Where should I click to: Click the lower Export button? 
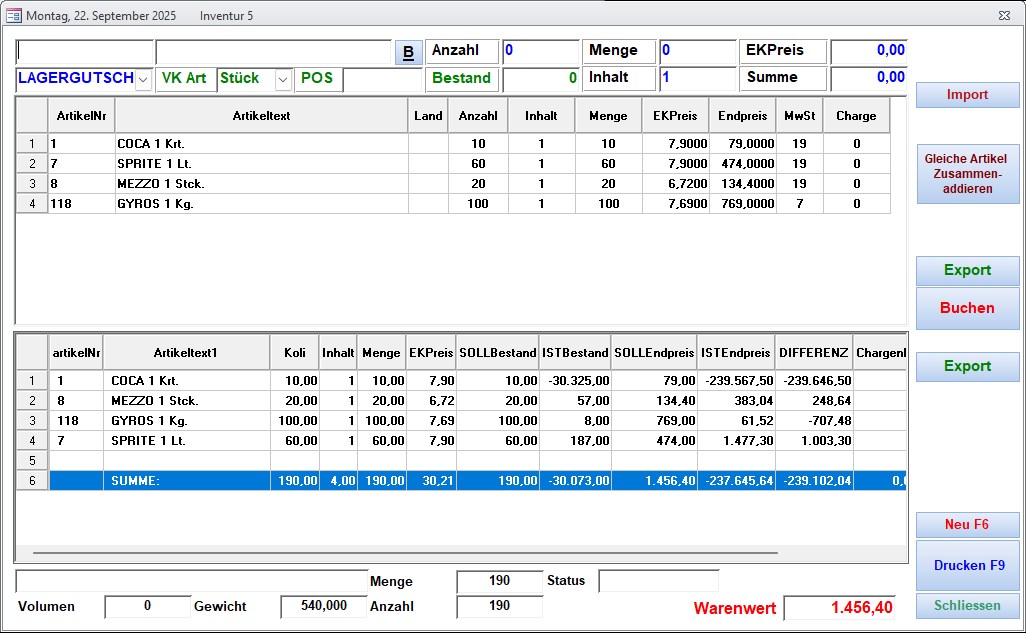[967, 366]
